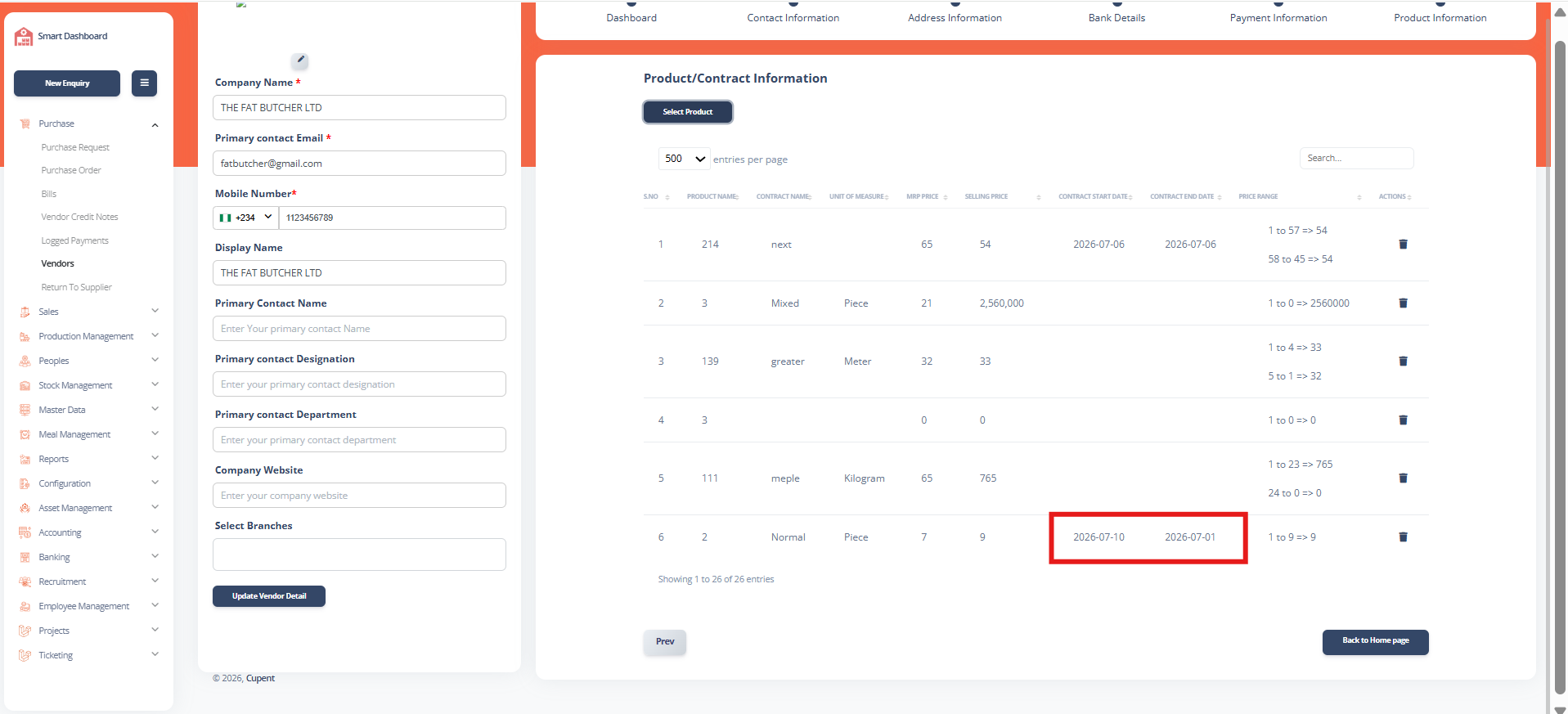Open the +234 country code dropdown
This screenshot has width=1568, height=714.
click(245, 218)
